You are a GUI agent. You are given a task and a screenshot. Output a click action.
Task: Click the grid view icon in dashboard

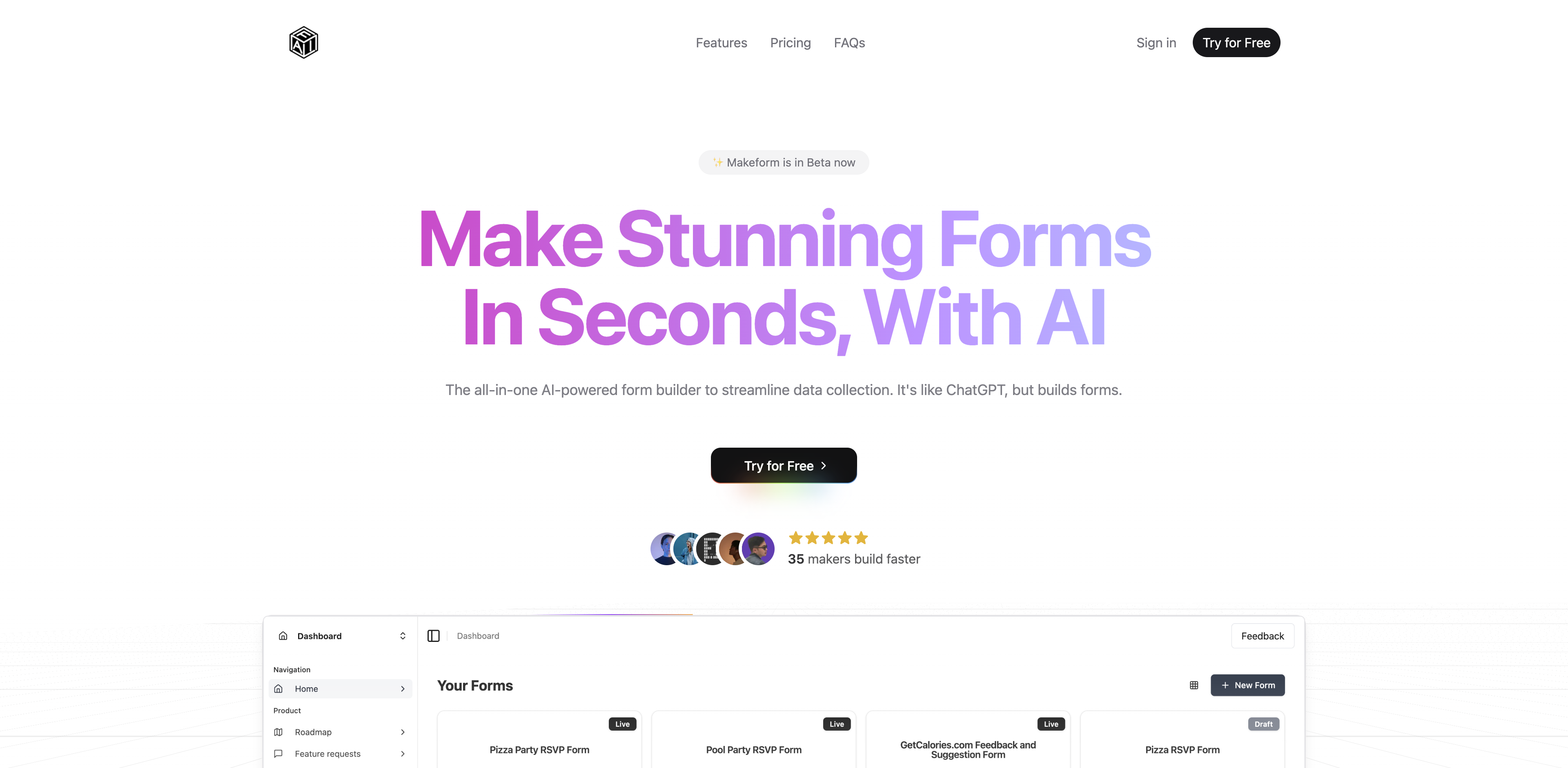(x=1194, y=685)
